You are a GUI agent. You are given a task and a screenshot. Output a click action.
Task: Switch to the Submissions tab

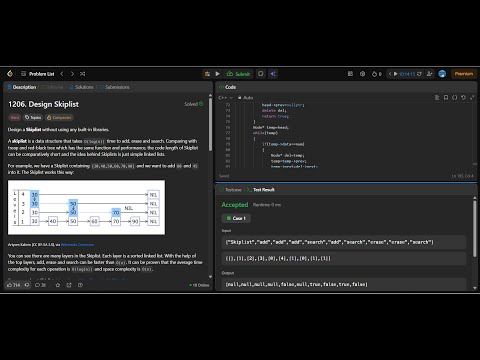click(114, 87)
